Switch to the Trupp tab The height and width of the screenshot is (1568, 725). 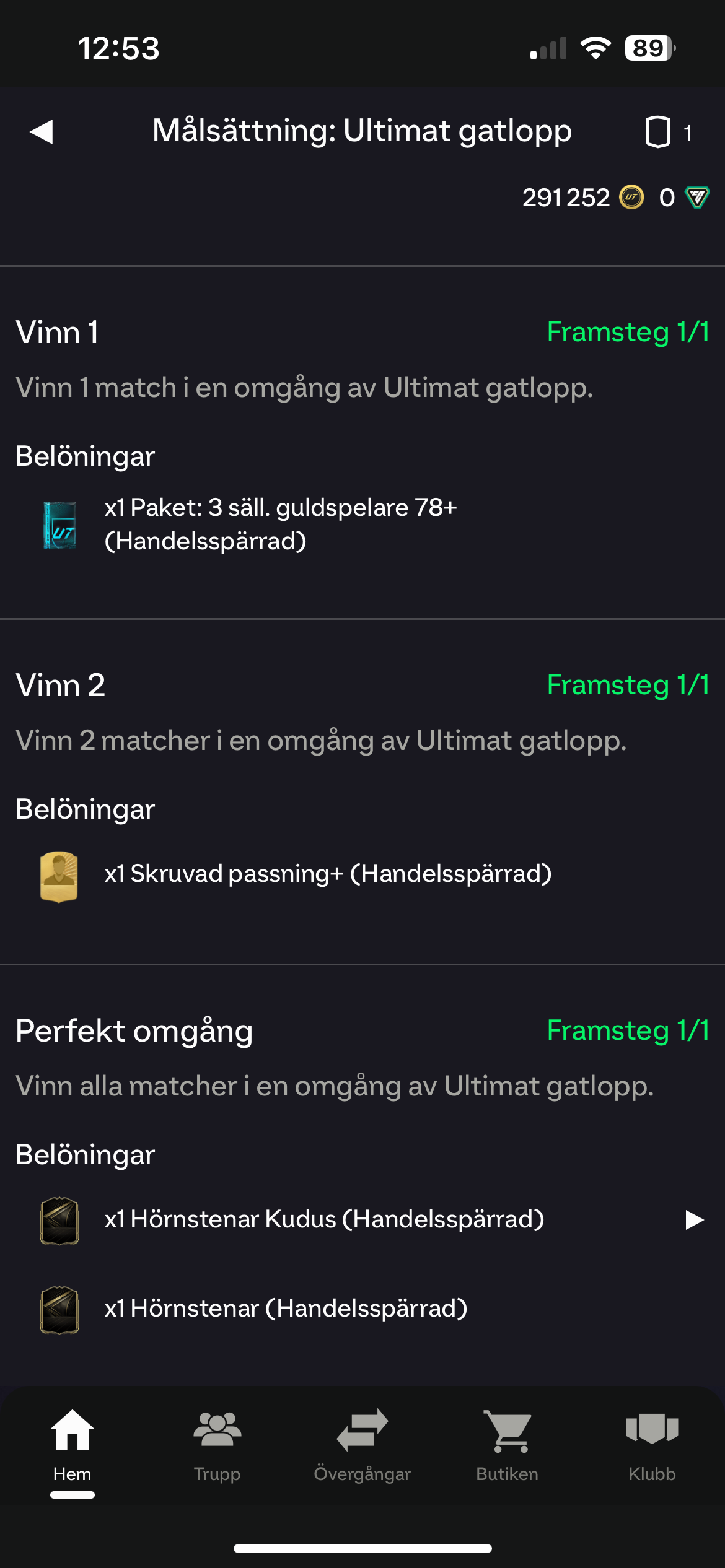click(x=217, y=1444)
